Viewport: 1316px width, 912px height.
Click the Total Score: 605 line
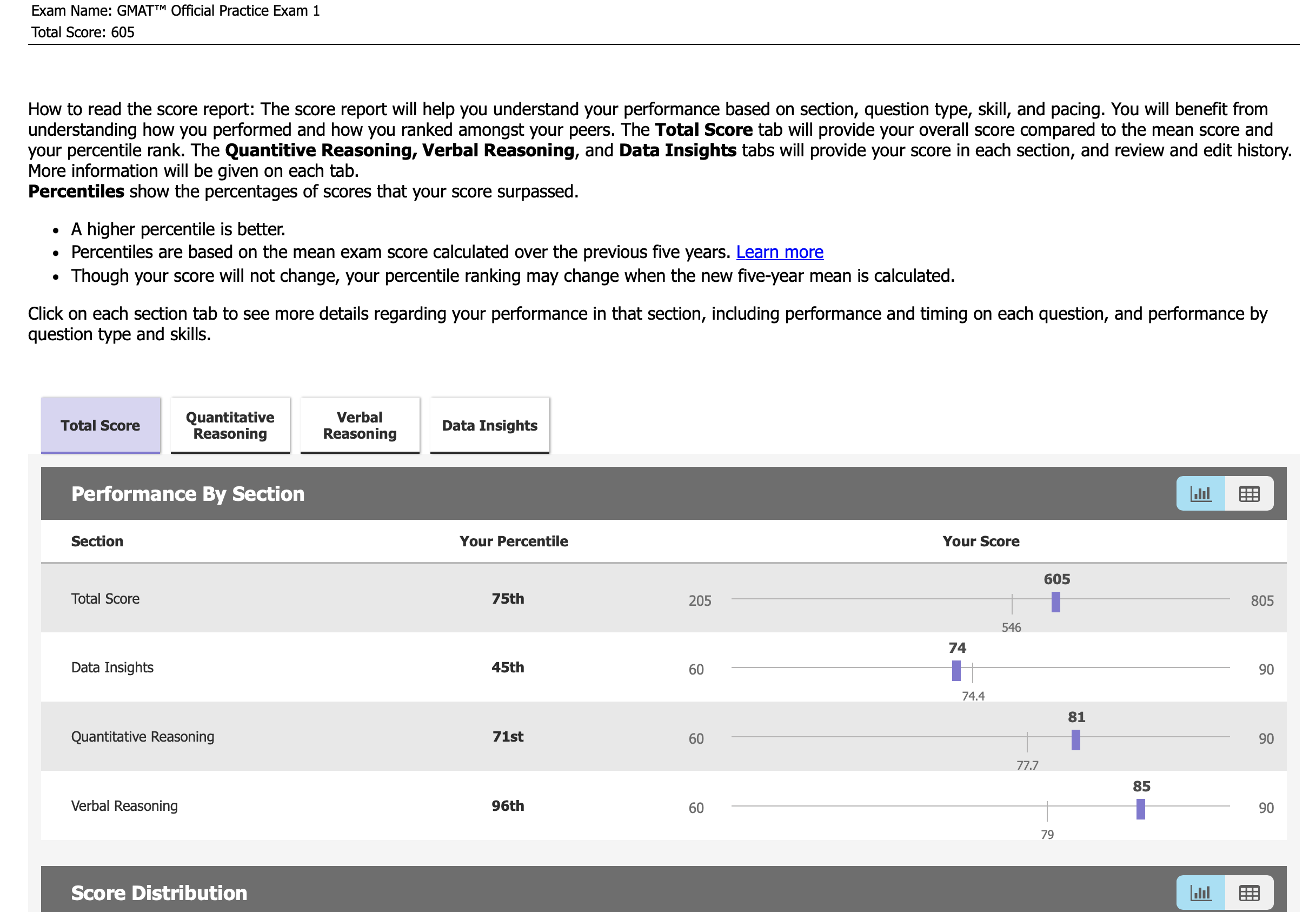(83, 32)
